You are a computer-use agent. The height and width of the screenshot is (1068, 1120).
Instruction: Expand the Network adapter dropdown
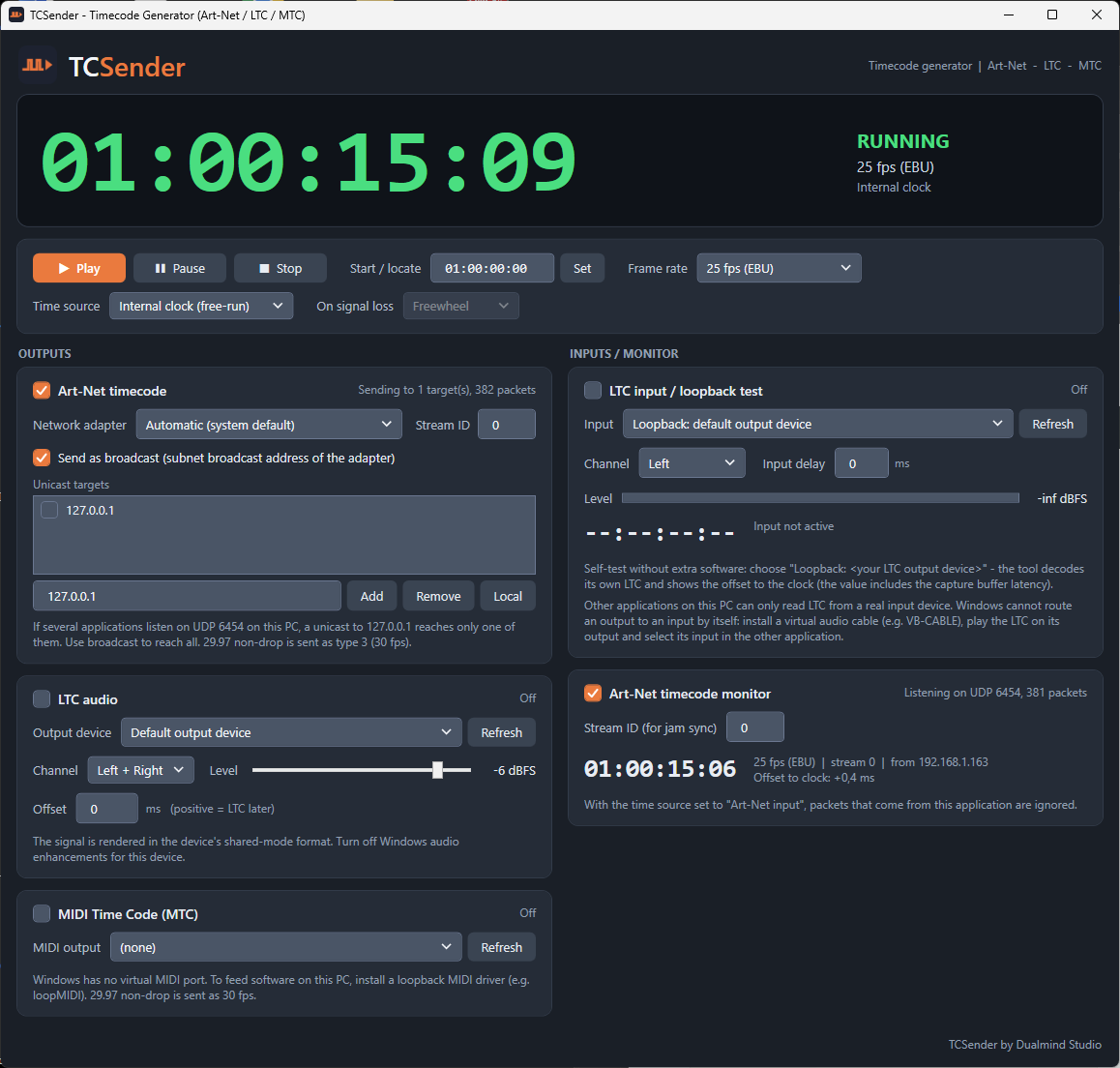[269, 425]
